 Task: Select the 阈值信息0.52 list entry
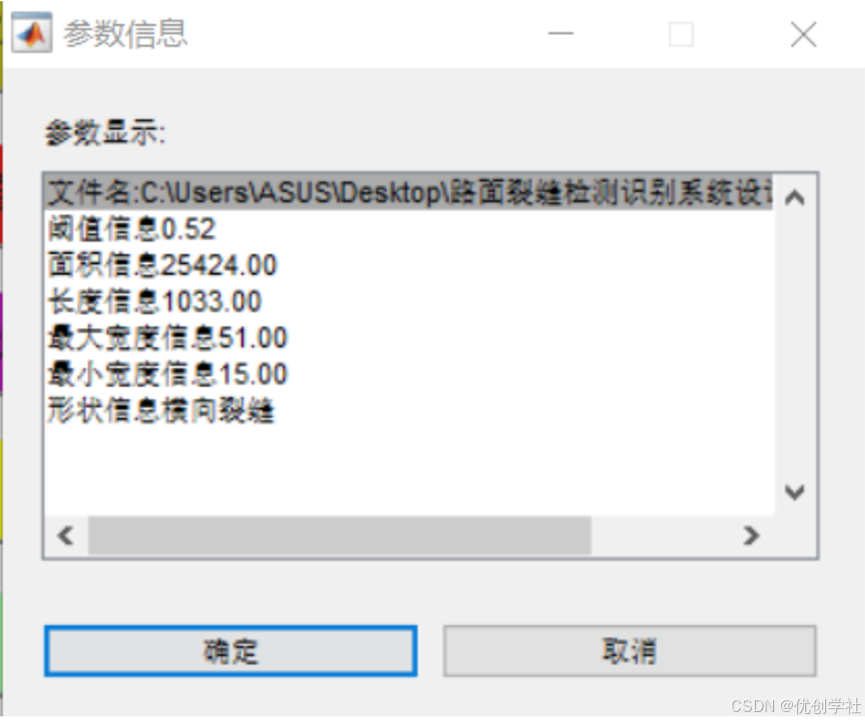pos(409,228)
